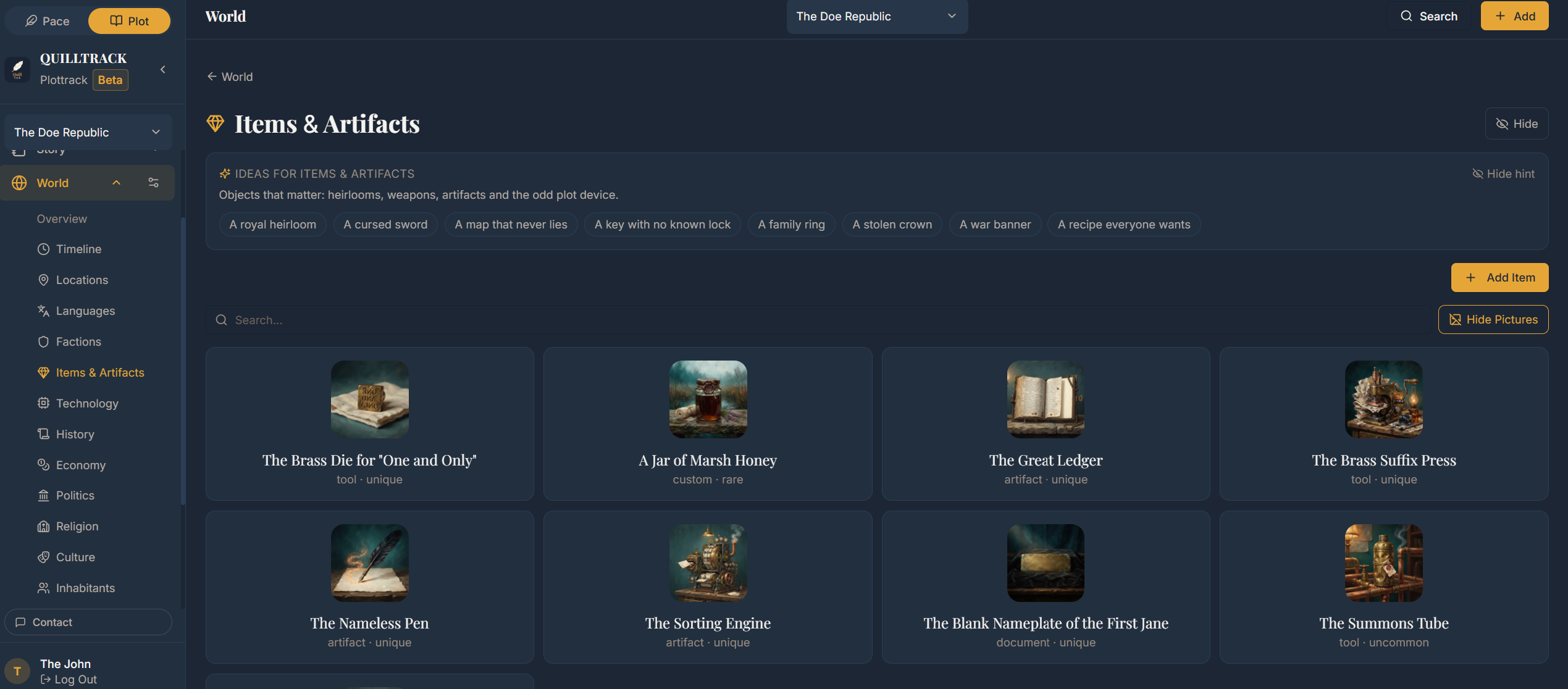Screen dimensions: 1568x689
Task: Click the pin icon beside Locations
Action: tap(43, 280)
